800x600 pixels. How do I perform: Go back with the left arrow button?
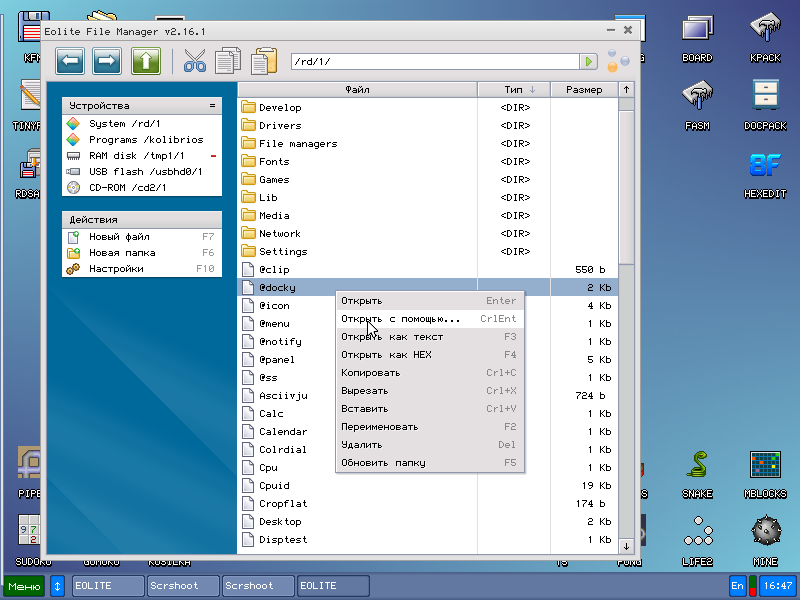70,61
